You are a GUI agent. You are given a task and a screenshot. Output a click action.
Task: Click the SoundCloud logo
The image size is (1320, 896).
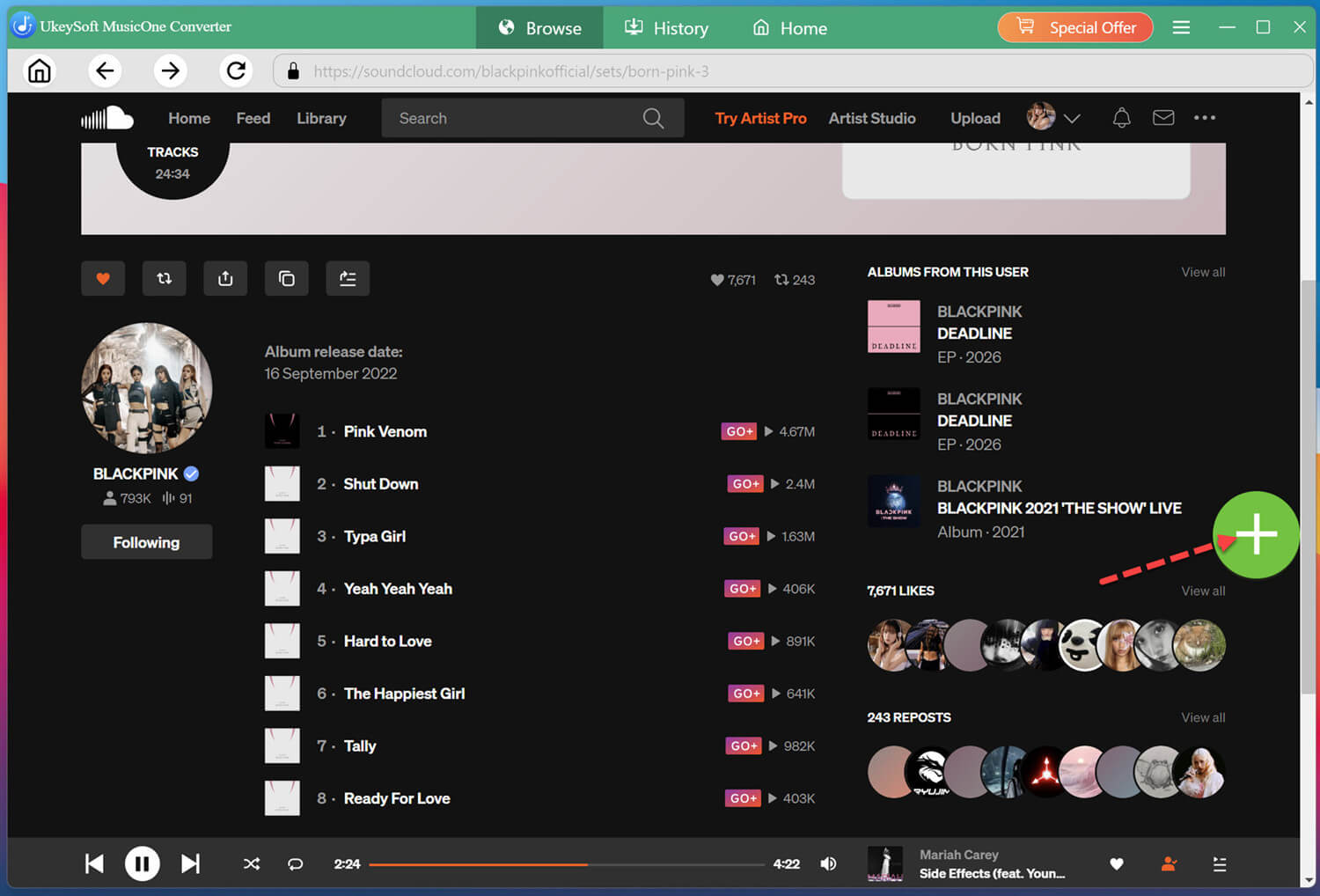107,118
